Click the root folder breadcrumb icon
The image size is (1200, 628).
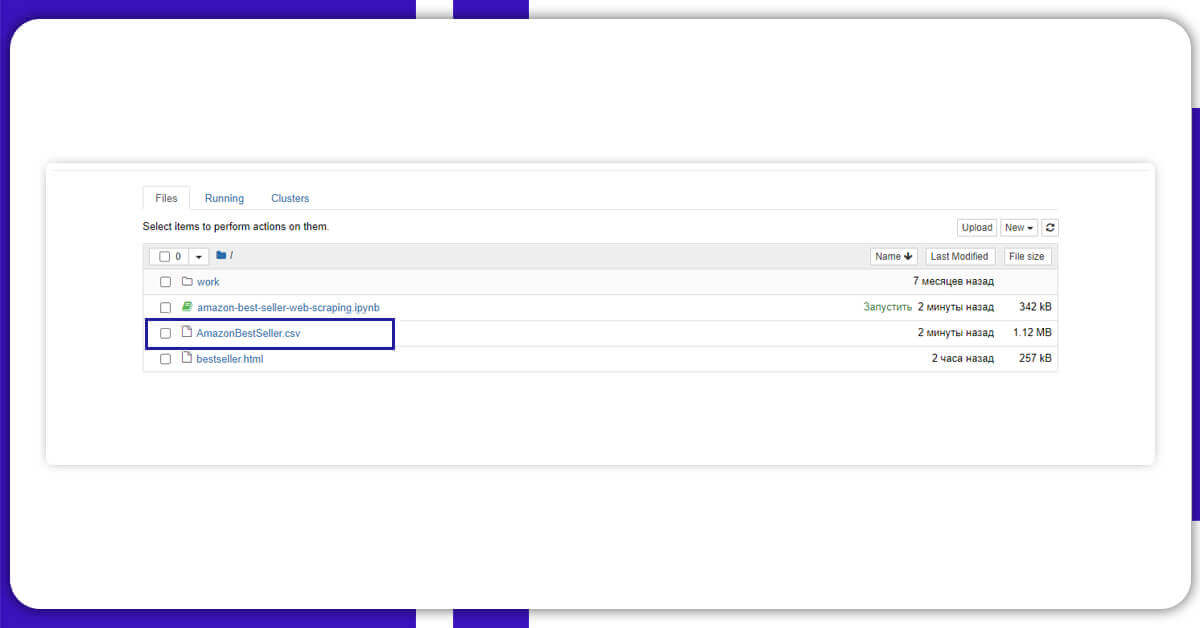[x=221, y=255]
